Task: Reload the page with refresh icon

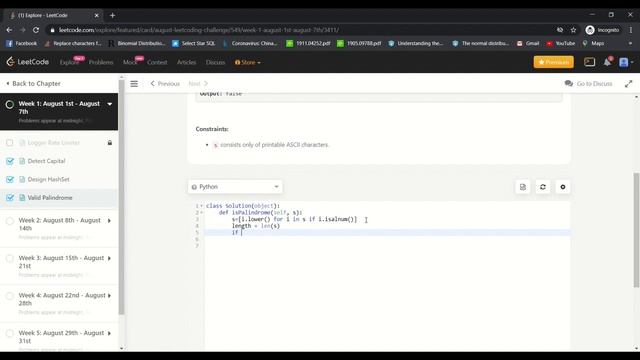Action: coord(36,30)
